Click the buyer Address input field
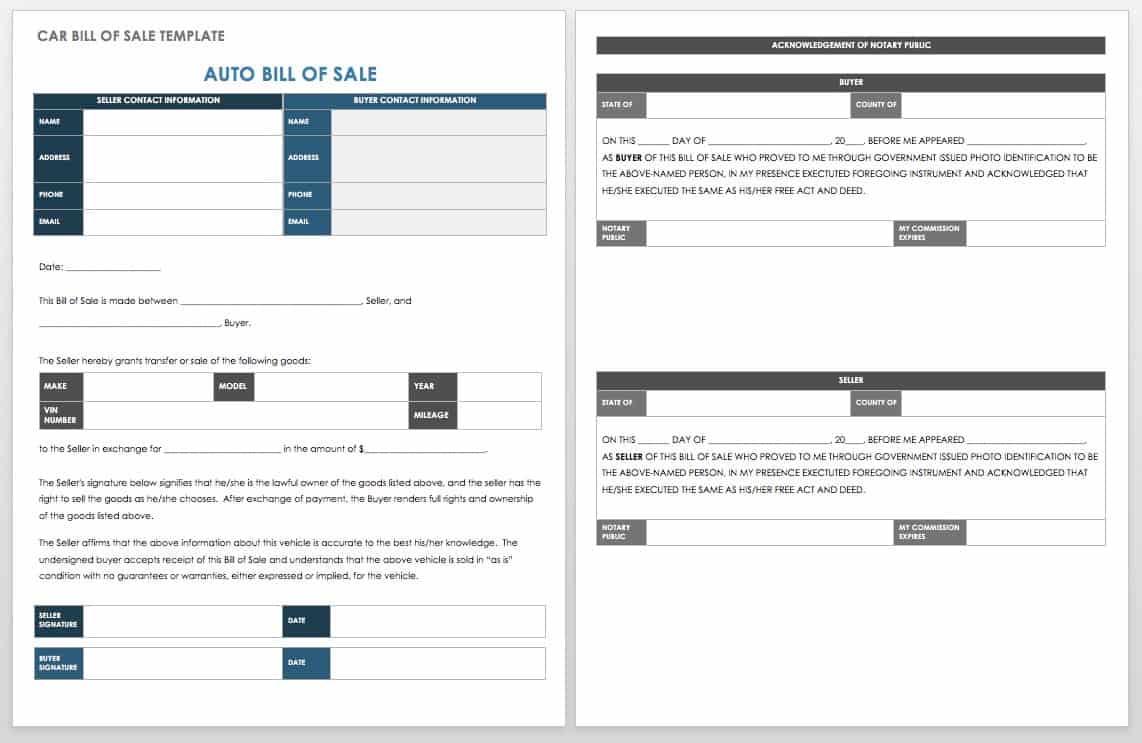Image resolution: width=1142 pixels, height=743 pixels. pos(438,158)
